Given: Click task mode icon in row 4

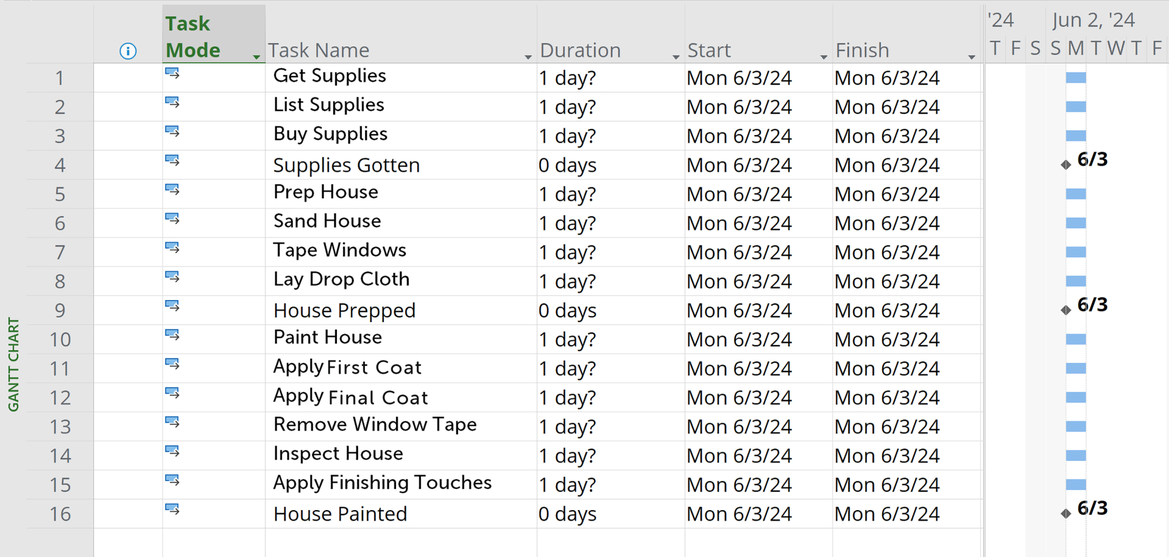Looking at the screenshot, I should pos(172,160).
